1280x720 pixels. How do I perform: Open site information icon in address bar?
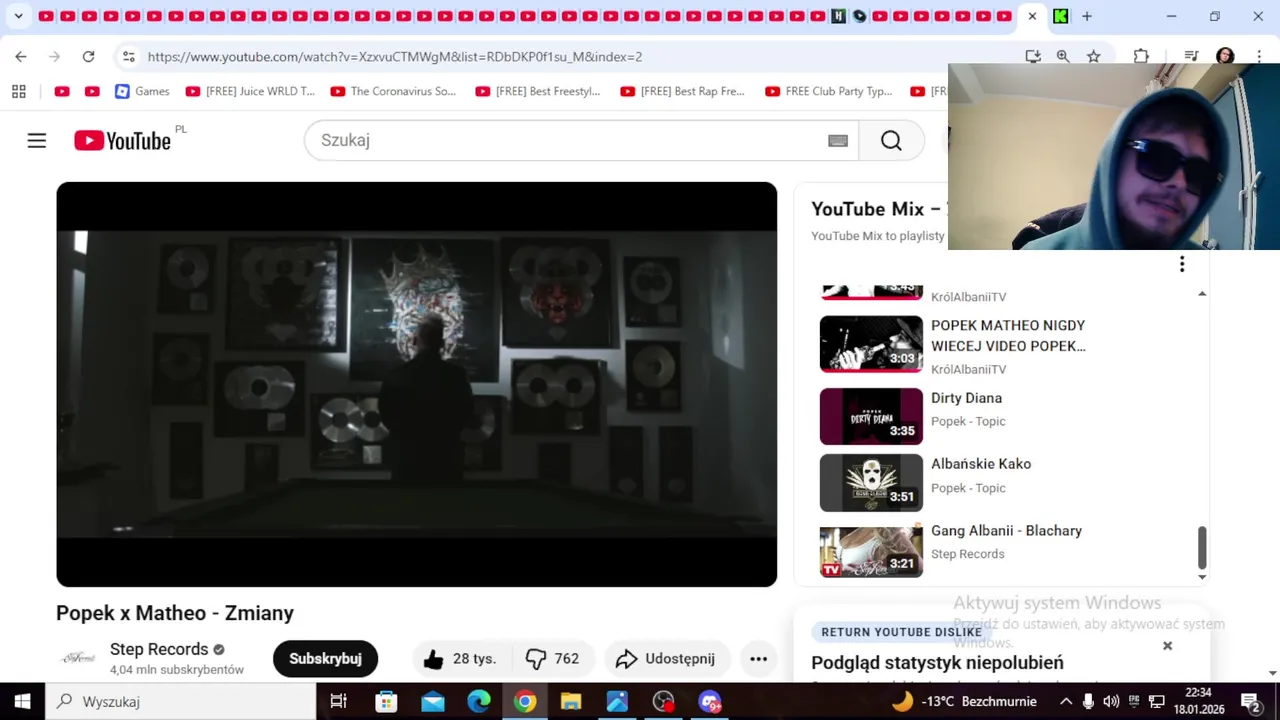point(128,57)
